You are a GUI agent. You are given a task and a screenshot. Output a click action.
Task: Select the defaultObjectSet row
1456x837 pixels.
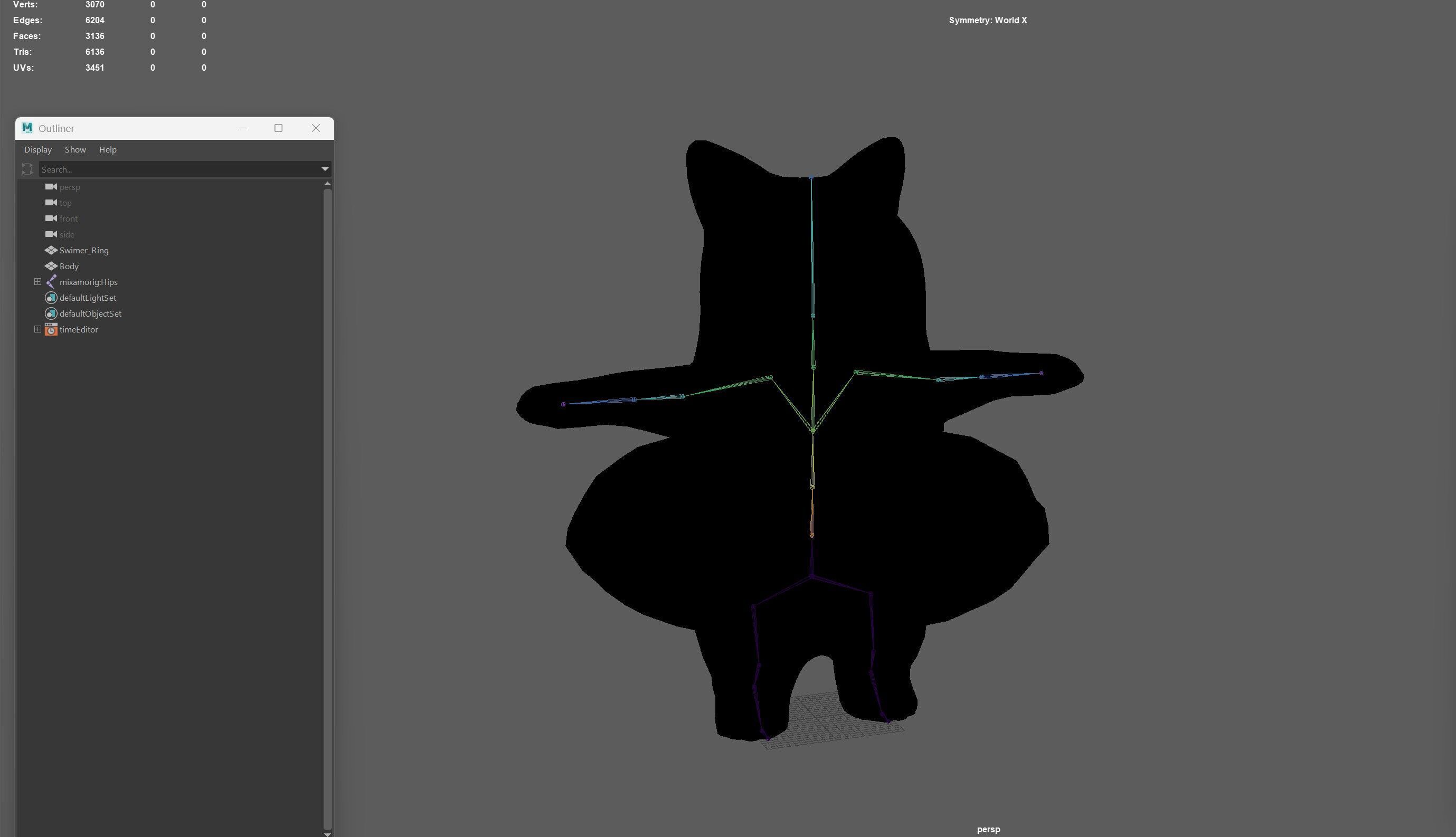pyautogui.click(x=170, y=313)
